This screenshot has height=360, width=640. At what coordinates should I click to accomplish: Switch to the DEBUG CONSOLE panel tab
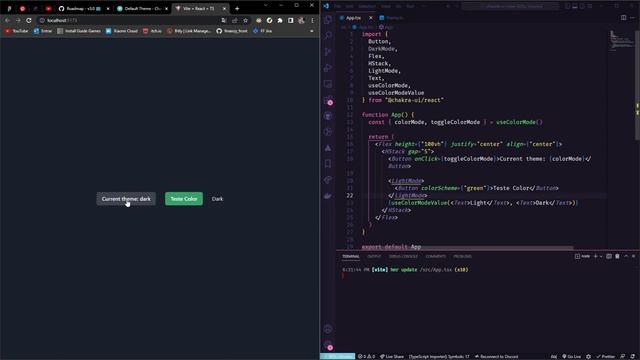[x=403, y=256]
